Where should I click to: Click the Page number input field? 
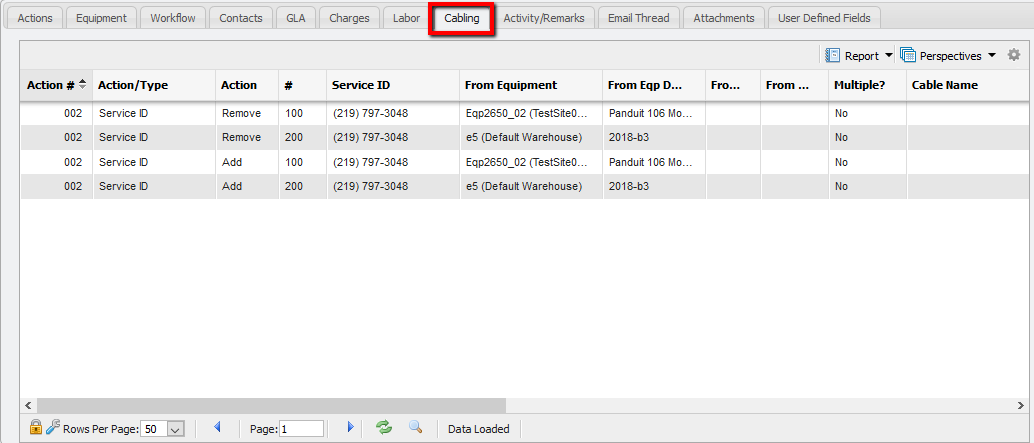point(301,429)
